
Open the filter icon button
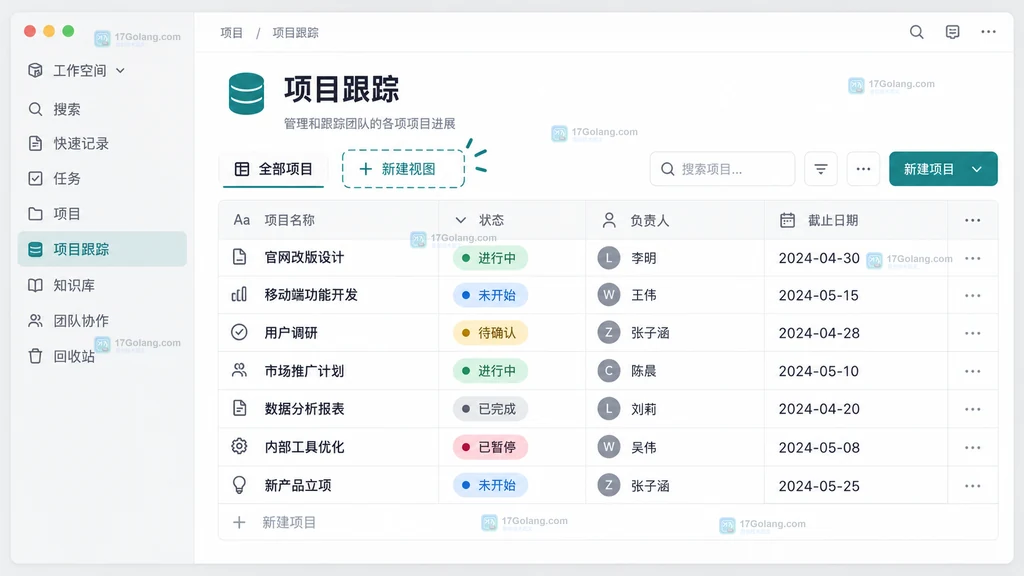click(821, 169)
